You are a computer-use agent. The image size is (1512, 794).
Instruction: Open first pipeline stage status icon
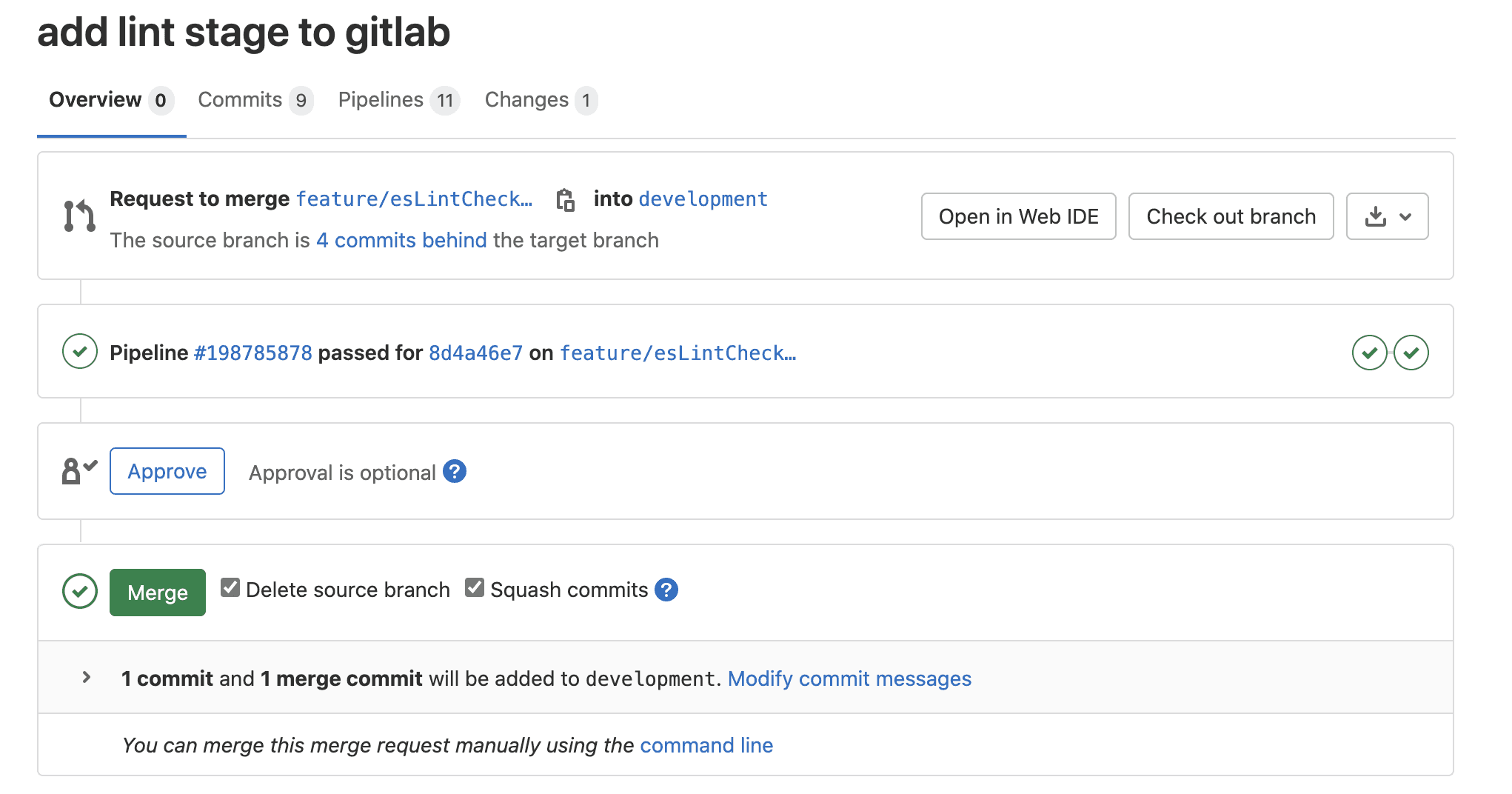pos(1369,353)
